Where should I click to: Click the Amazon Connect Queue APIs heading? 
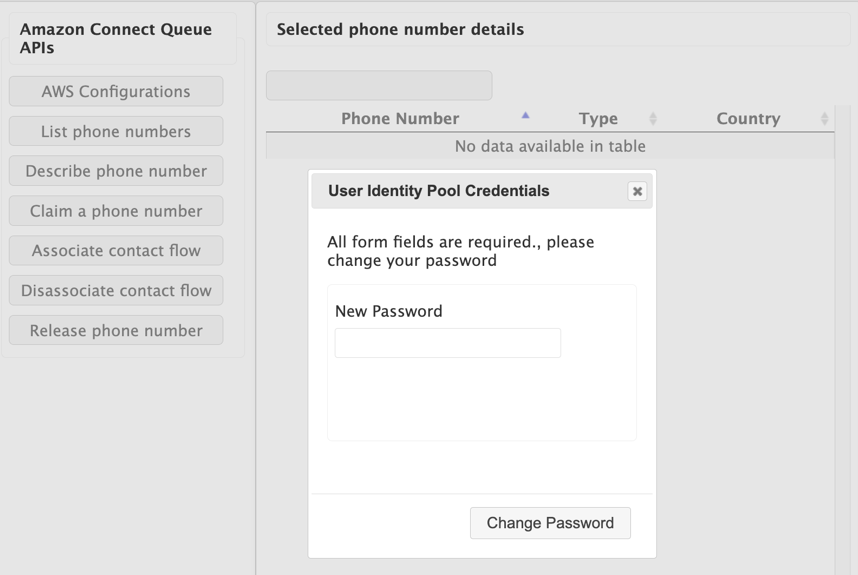coord(116,38)
